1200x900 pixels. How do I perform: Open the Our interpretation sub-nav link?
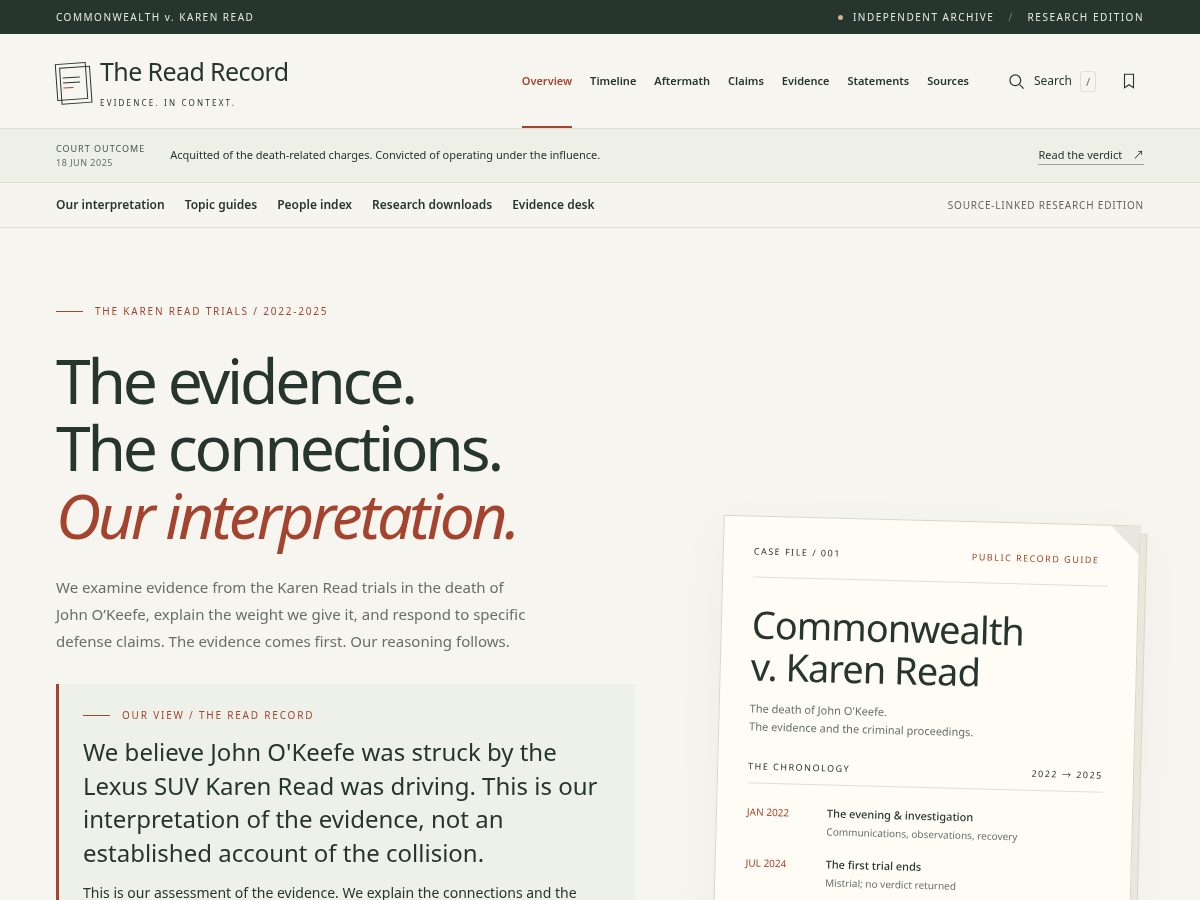[x=110, y=205]
